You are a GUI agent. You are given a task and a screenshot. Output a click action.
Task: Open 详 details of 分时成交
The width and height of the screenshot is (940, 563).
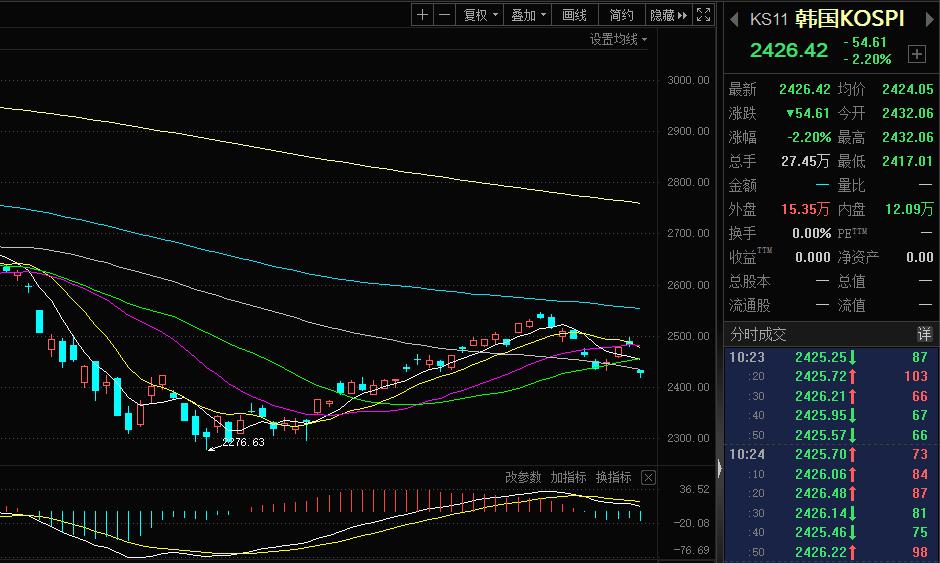pos(924,334)
